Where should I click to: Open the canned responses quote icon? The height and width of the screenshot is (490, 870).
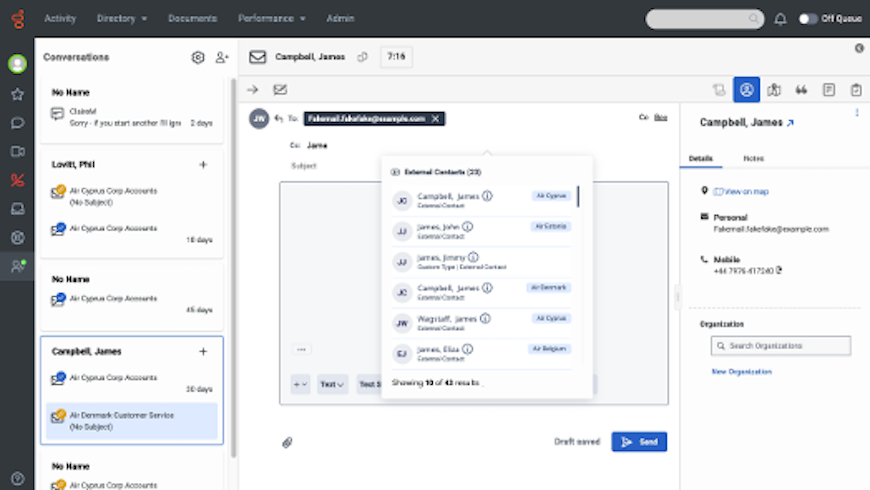(801, 90)
